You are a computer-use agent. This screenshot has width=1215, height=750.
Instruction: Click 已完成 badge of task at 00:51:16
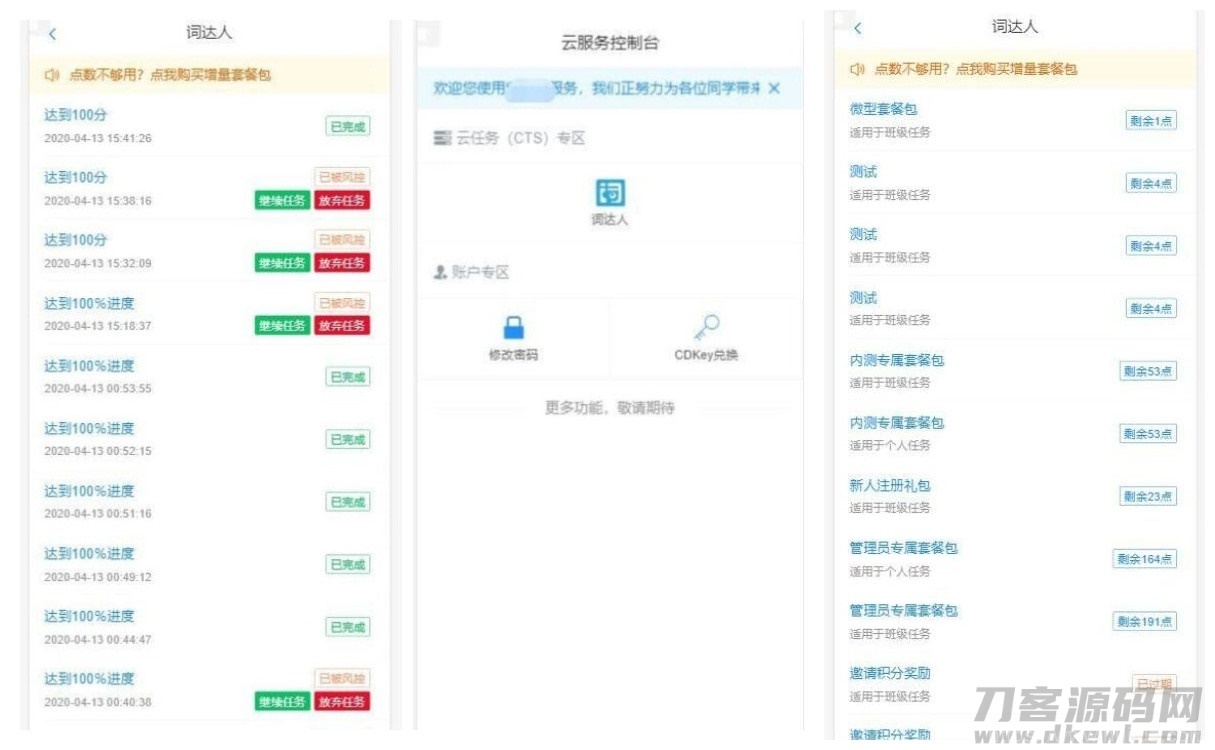[x=347, y=502]
